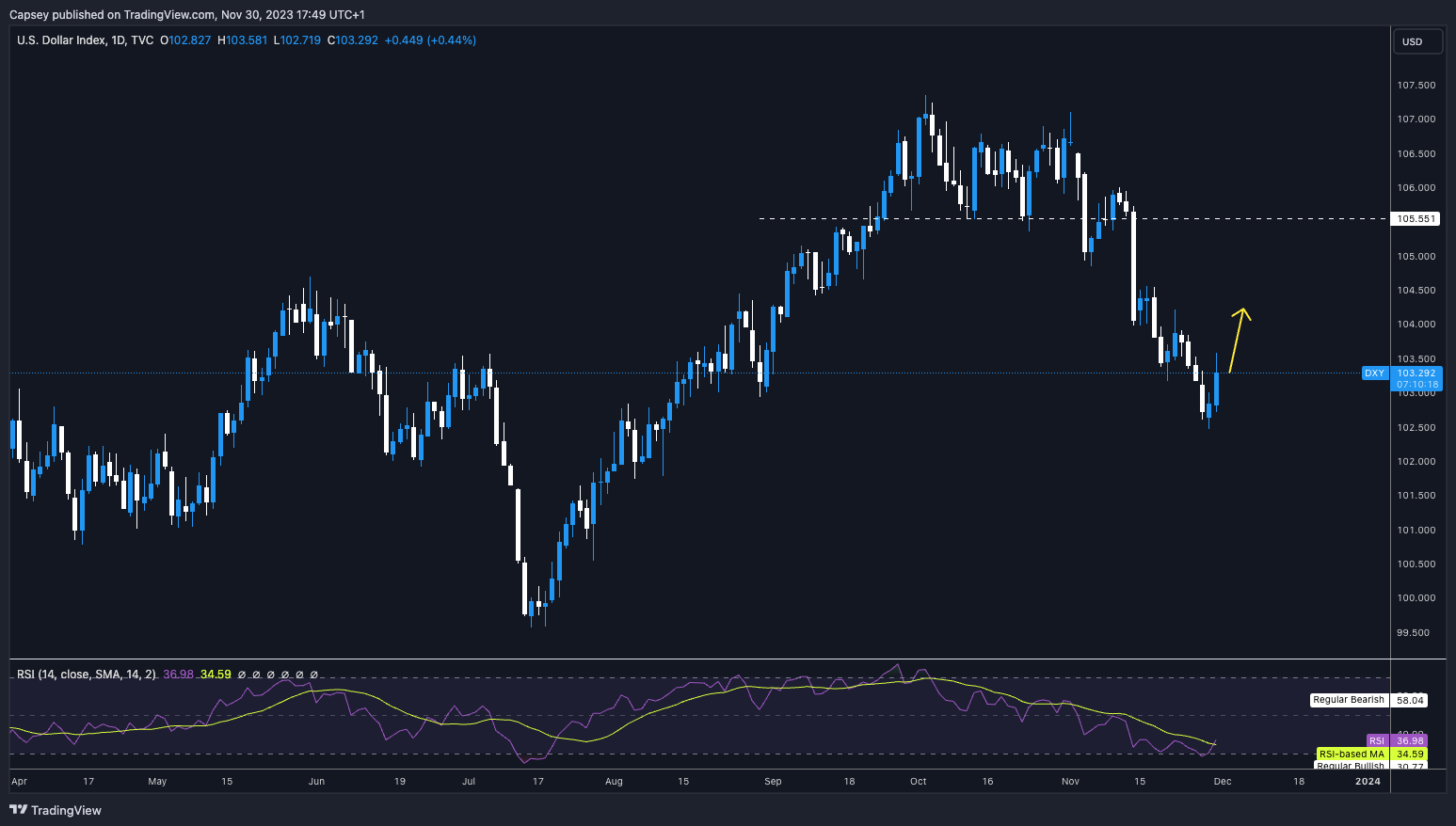Click the blue DXY symbol price tag

tap(1374, 373)
